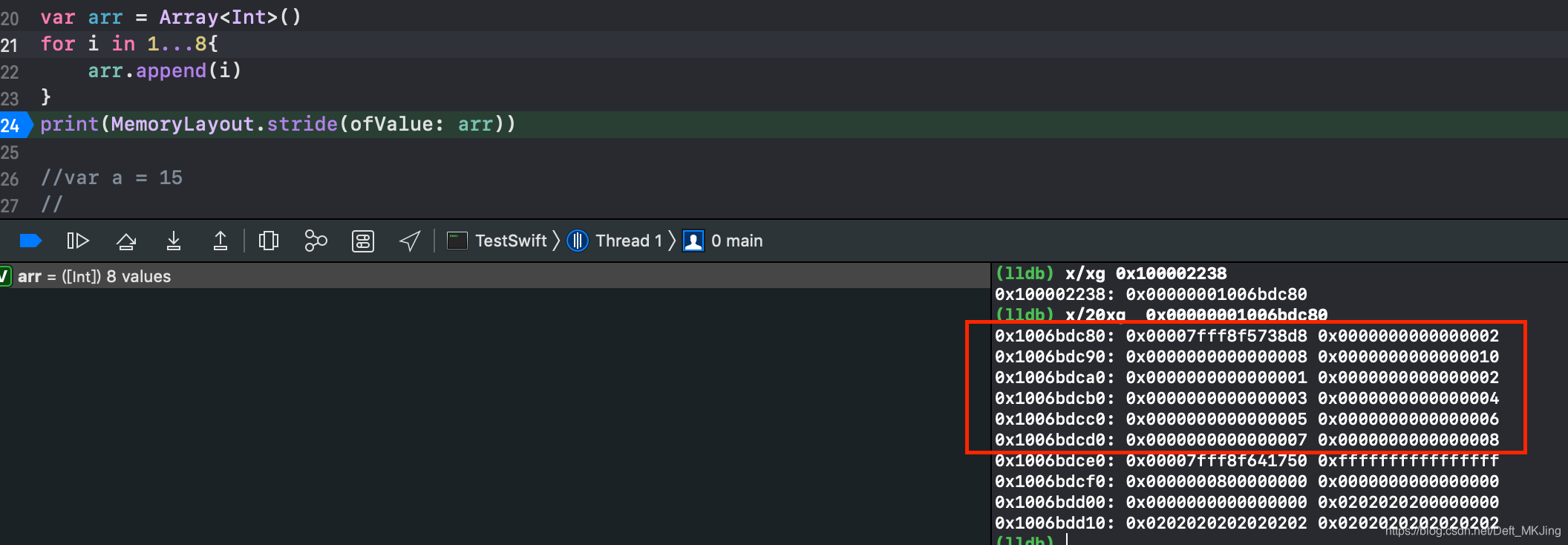This screenshot has width=1568, height=545.
Task: Click 'for' keyword on line 21
Action: tap(58, 44)
